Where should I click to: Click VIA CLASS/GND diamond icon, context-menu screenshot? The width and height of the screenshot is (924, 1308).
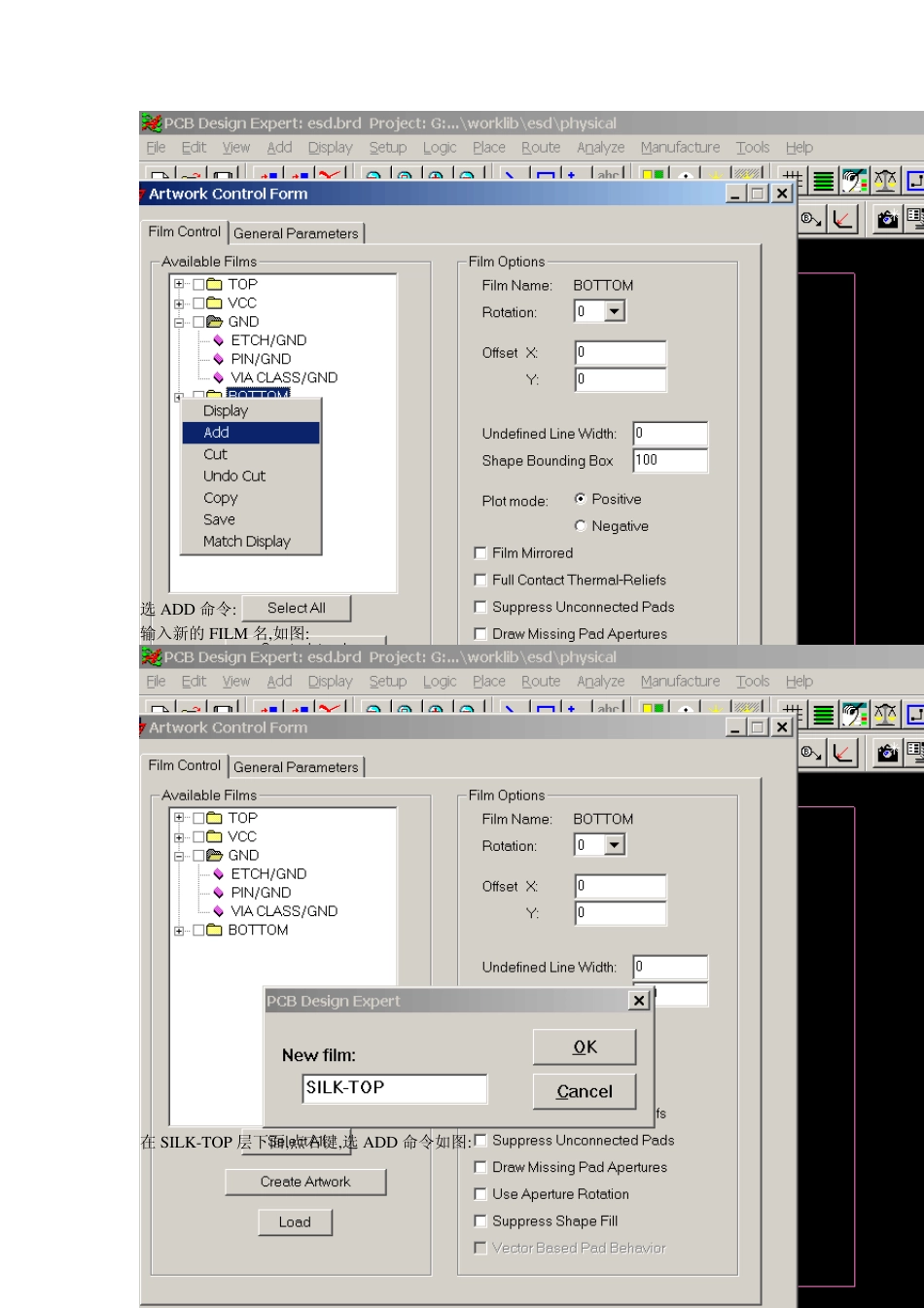[219, 377]
